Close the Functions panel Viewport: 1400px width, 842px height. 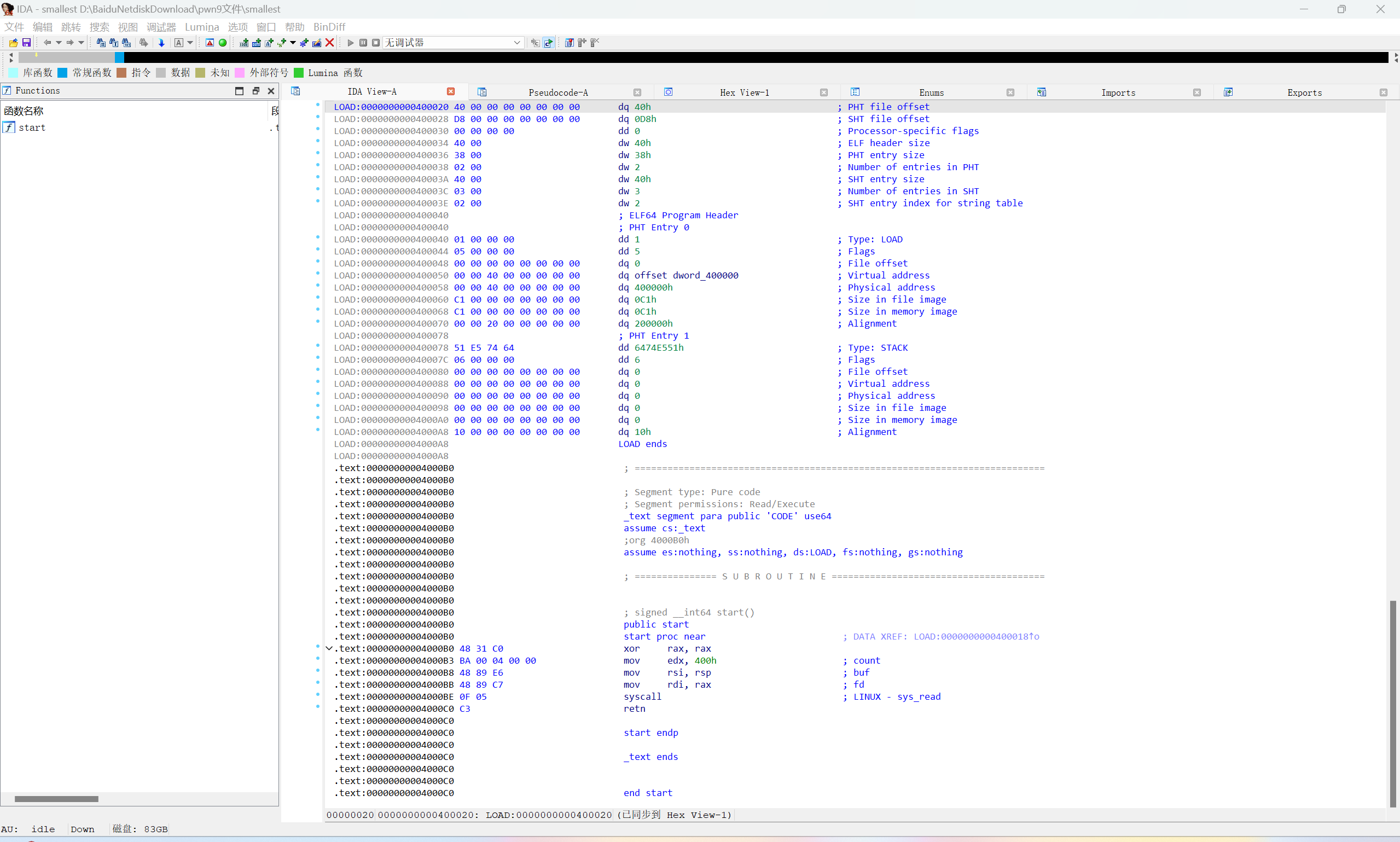[x=271, y=91]
